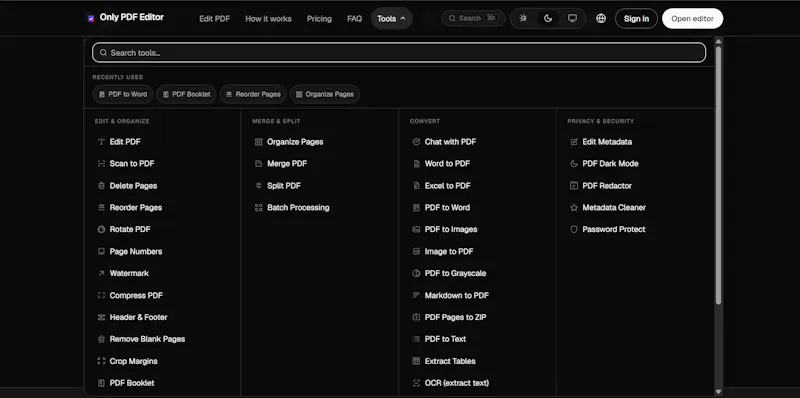Switch to light theme sun toggle
This screenshot has width=800, height=398.
point(523,18)
